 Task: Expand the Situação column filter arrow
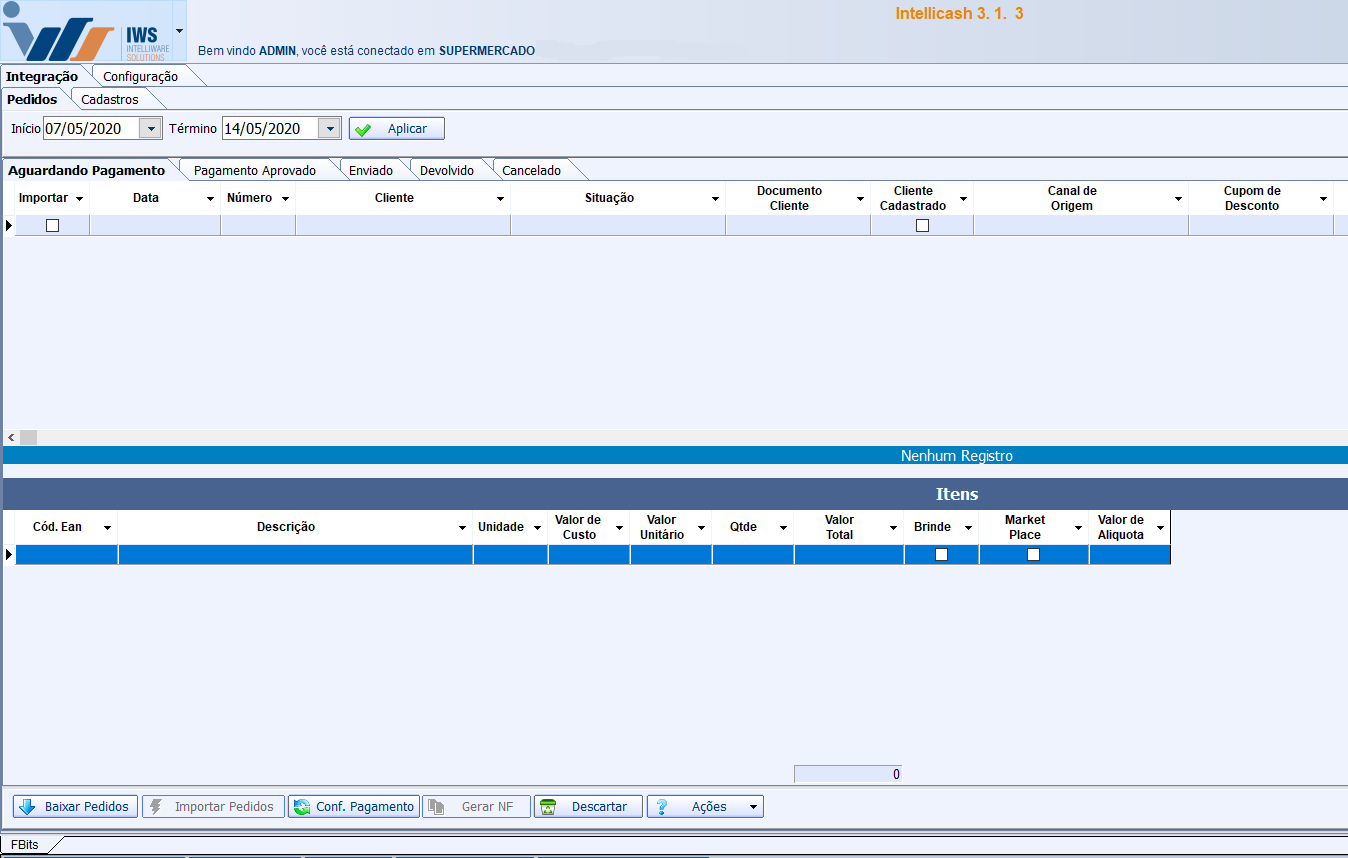(x=715, y=199)
